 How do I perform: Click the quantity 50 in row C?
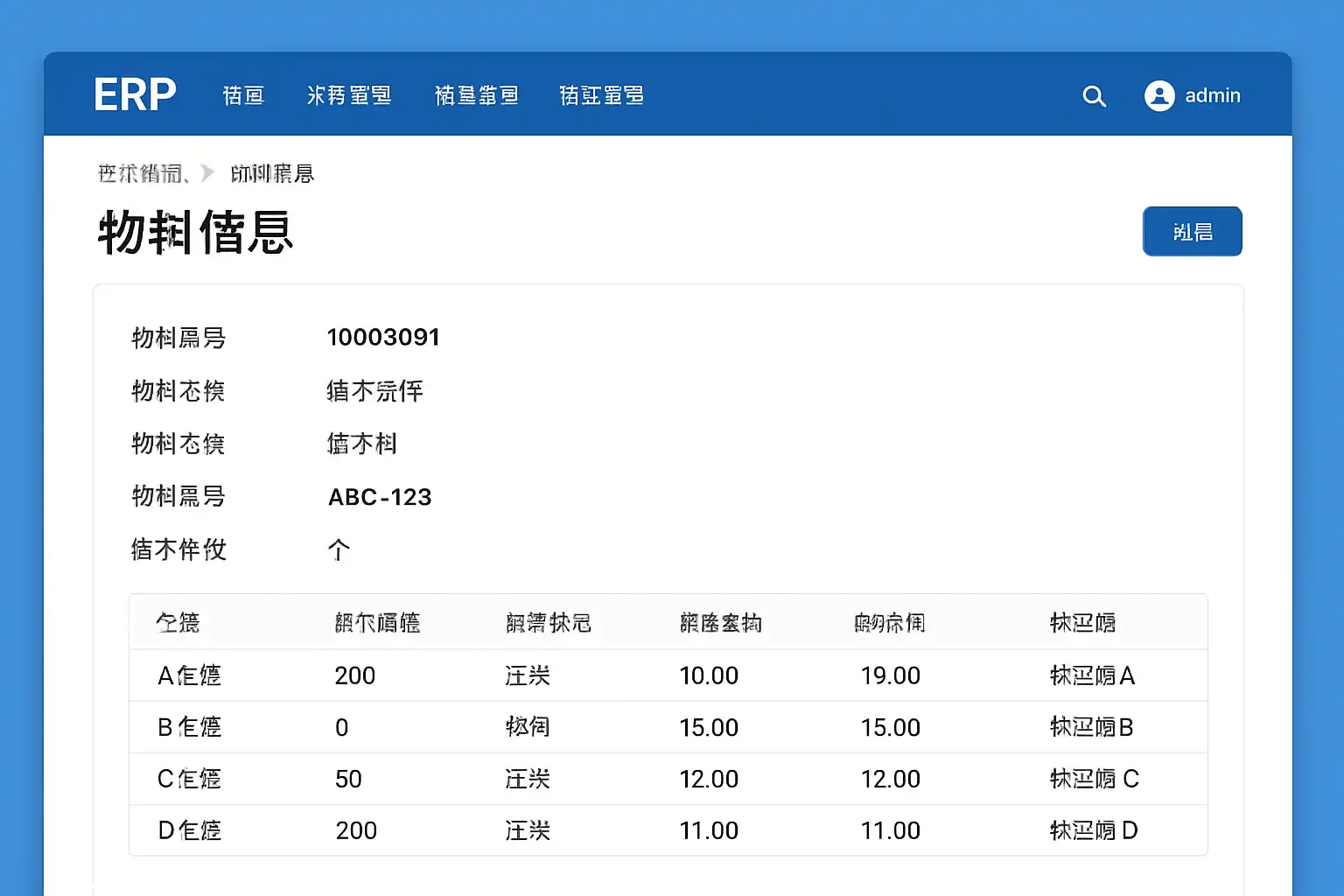[x=348, y=779]
